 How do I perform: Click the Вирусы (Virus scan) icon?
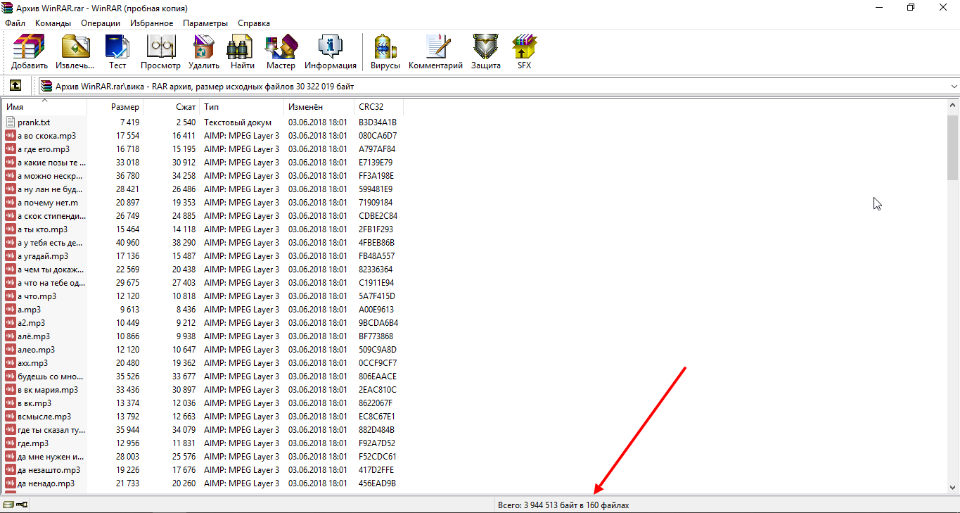coord(385,51)
